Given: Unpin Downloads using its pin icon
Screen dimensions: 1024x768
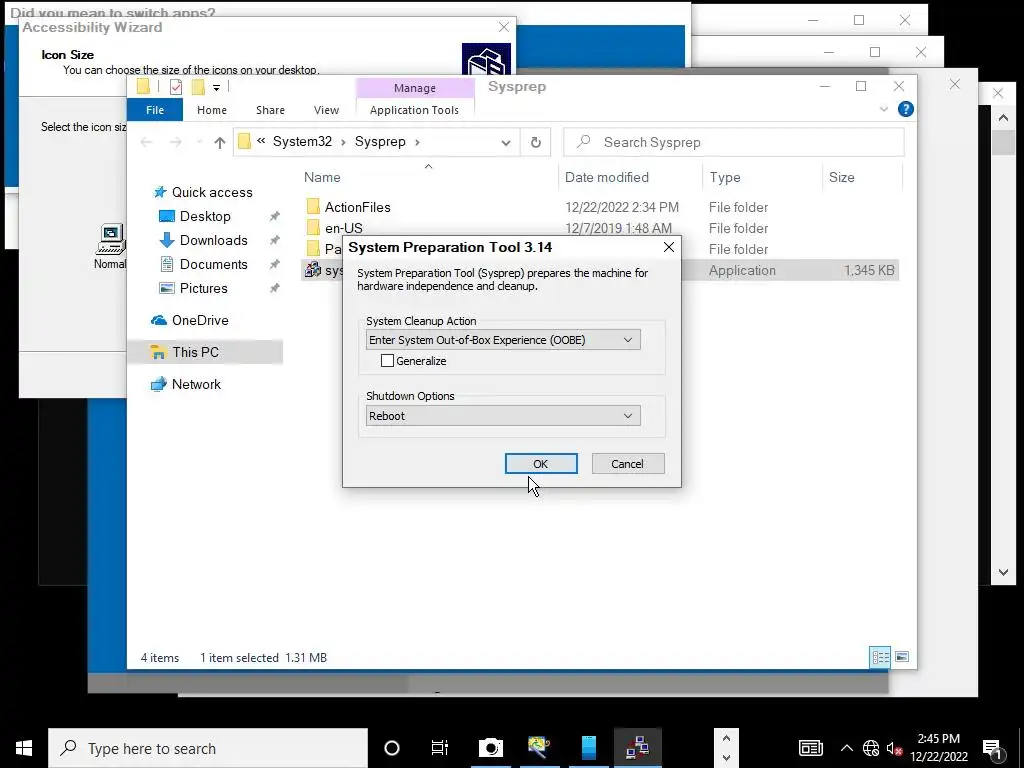Looking at the screenshot, I should [x=275, y=240].
